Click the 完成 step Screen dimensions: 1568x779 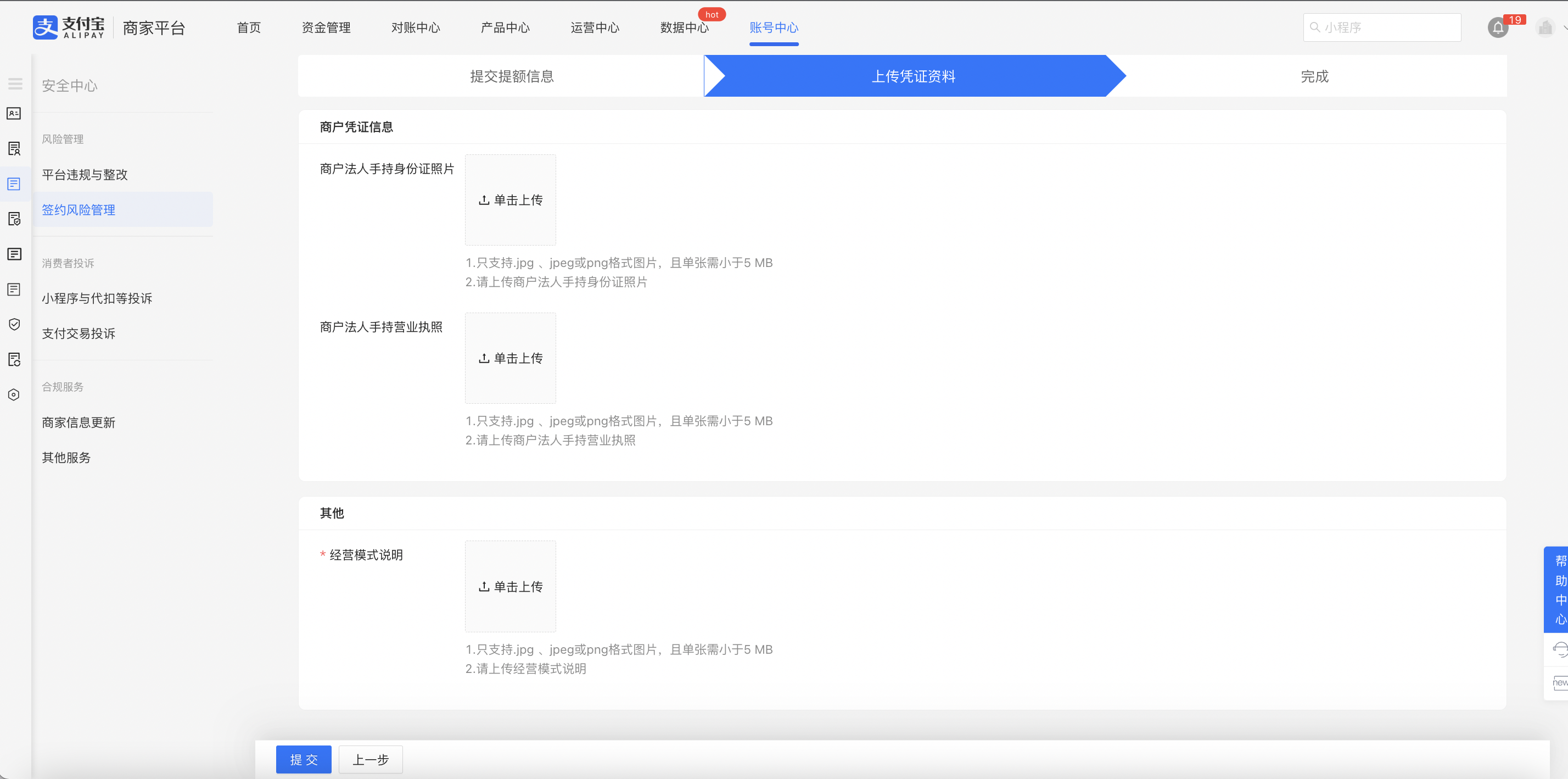click(x=1314, y=76)
